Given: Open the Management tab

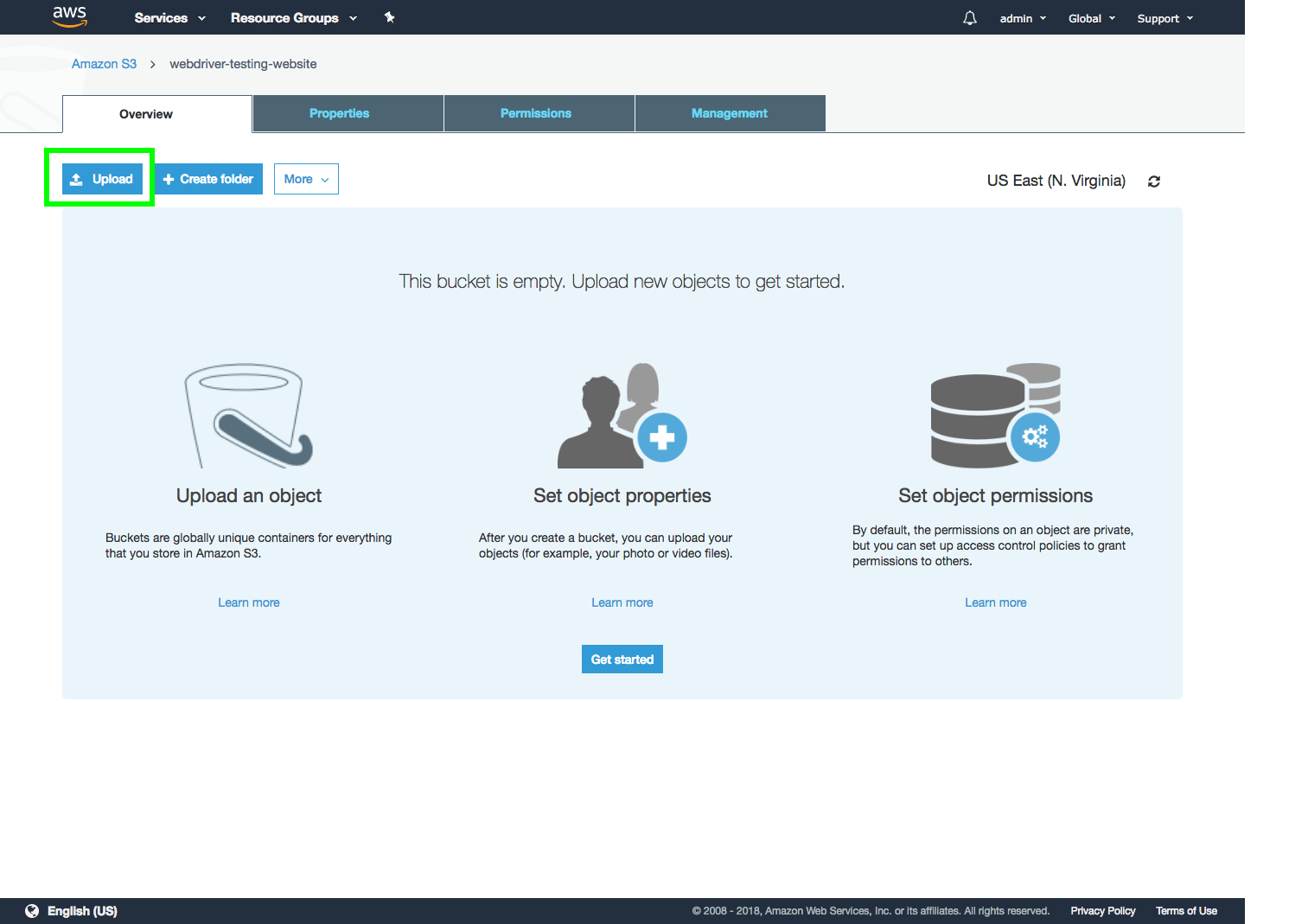Looking at the screenshot, I should 729,113.
